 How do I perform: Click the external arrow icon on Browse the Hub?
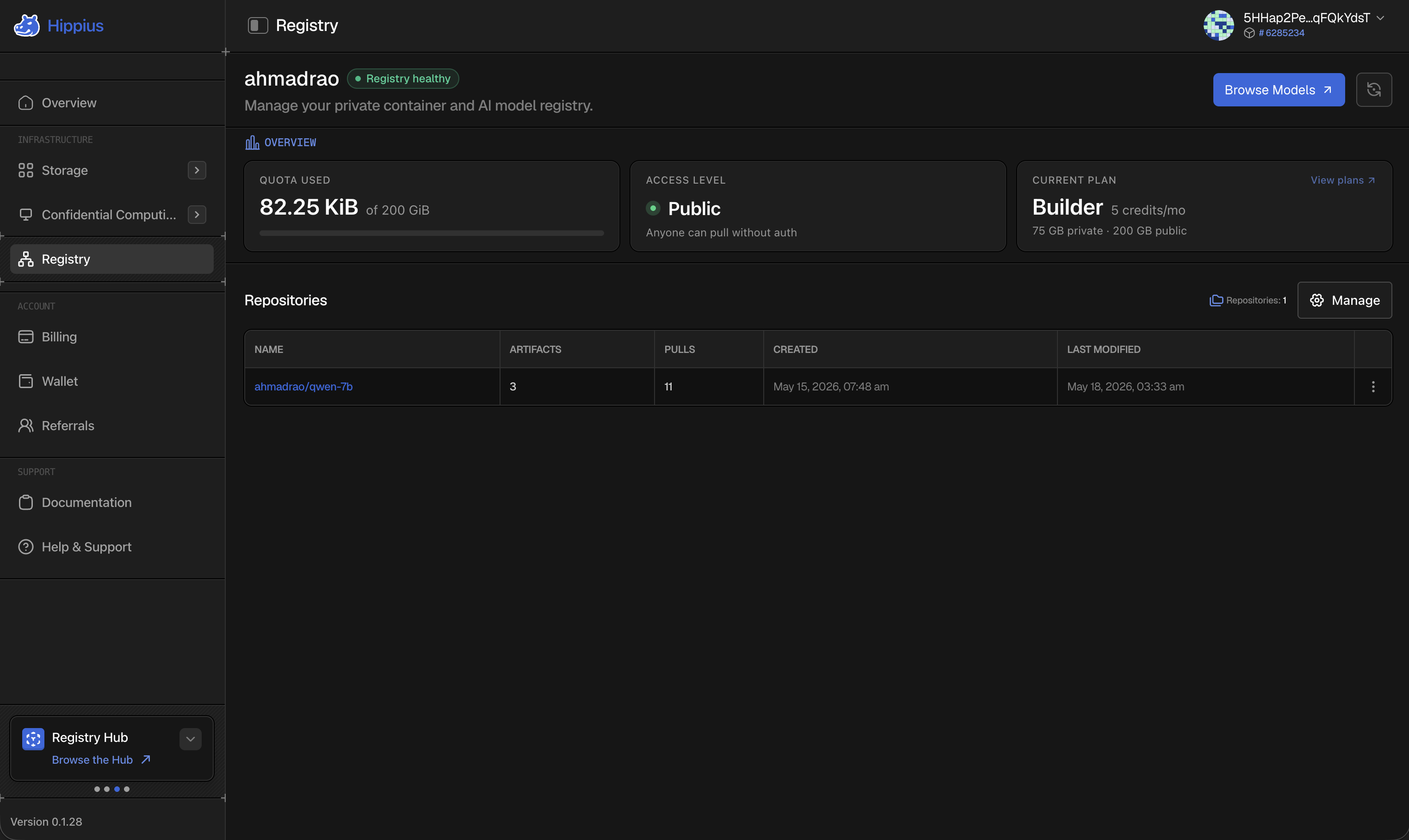(146, 760)
